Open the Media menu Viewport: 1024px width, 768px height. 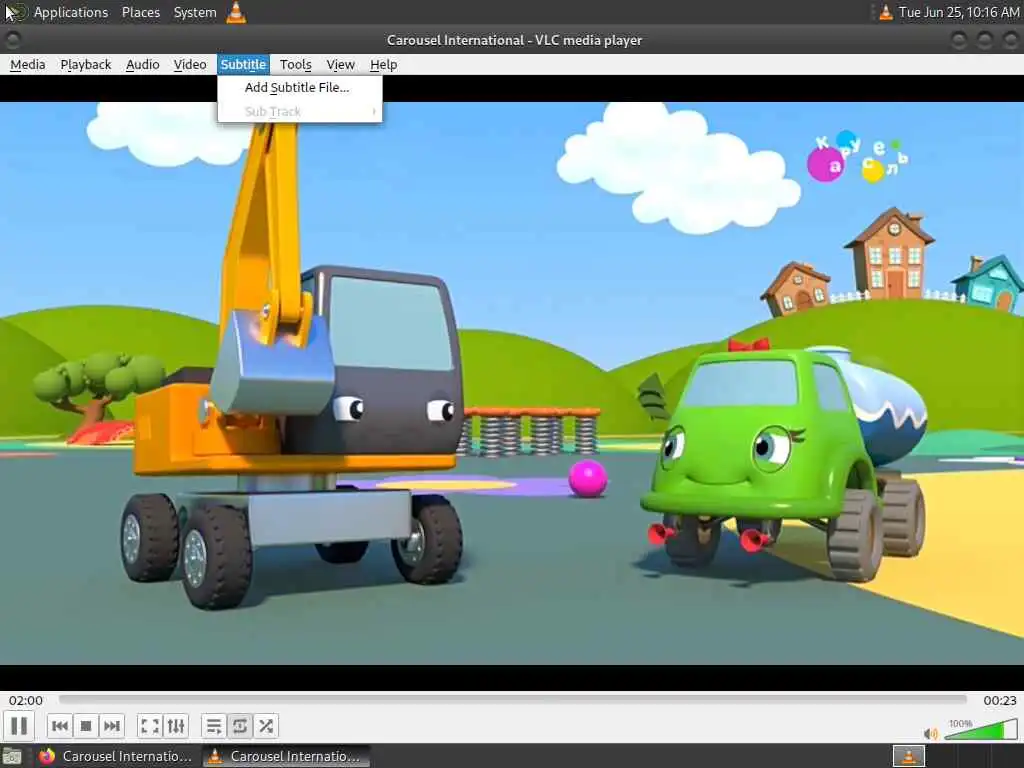point(27,65)
